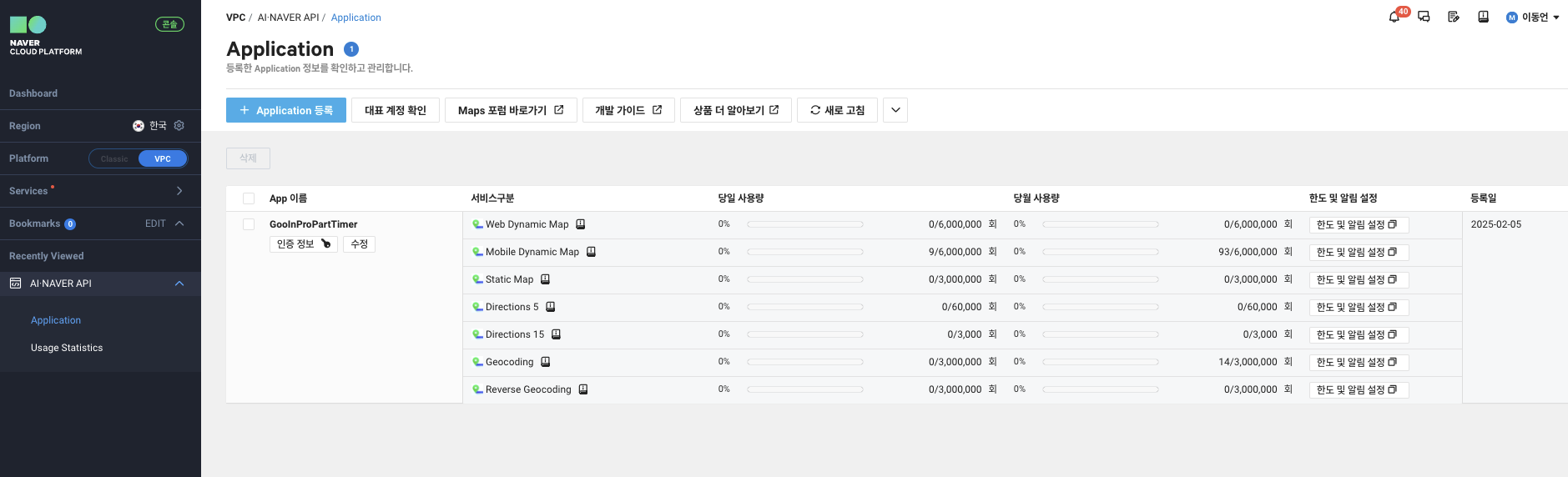The width and height of the screenshot is (1568, 477).
Task: Open 한도 및 알림 설정 for Reverse Geocoding
Action: tap(1359, 390)
